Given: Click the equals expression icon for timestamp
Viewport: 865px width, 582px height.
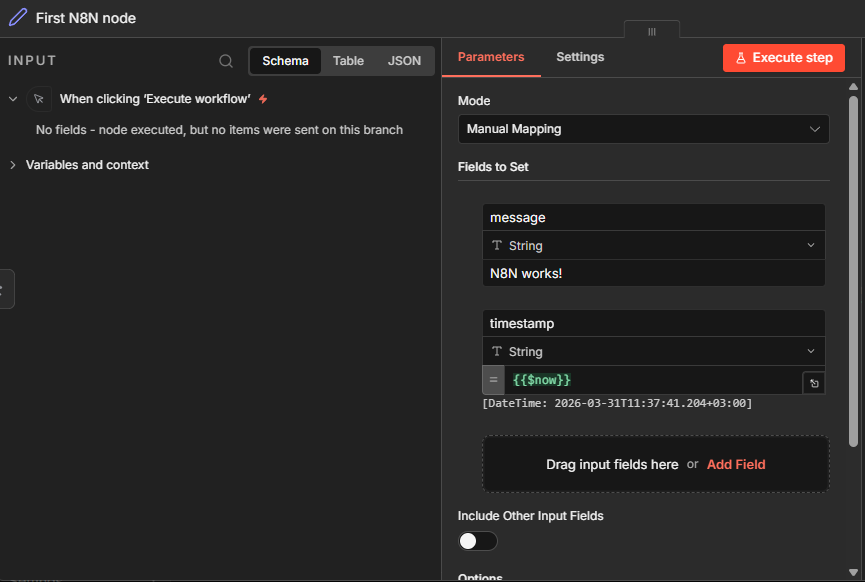Looking at the screenshot, I should [x=493, y=380].
